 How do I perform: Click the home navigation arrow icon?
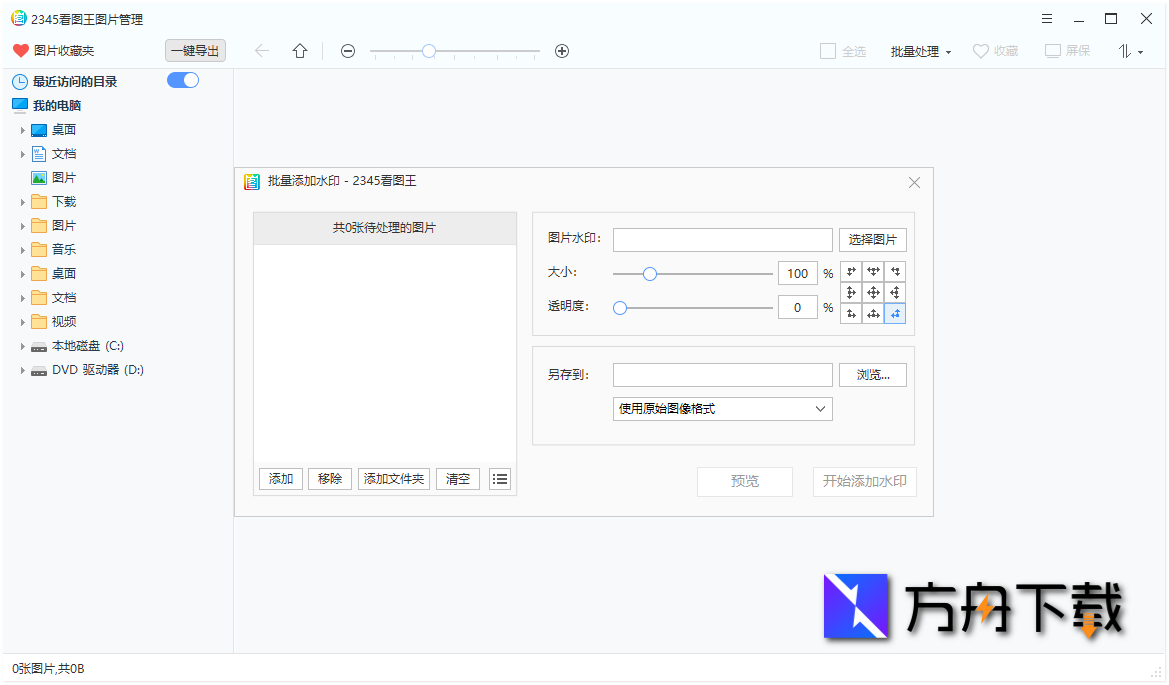pyautogui.click(x=299, y=50)
